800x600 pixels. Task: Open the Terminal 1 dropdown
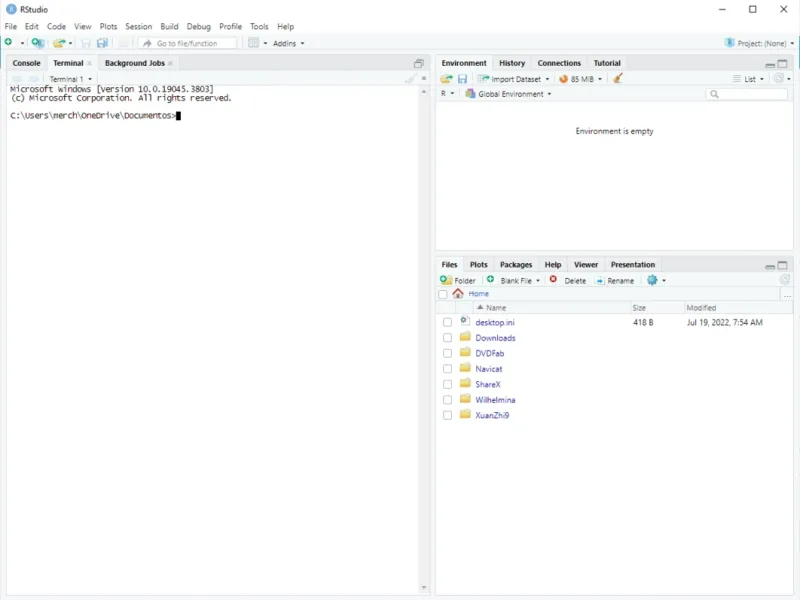tap(70, 79)
